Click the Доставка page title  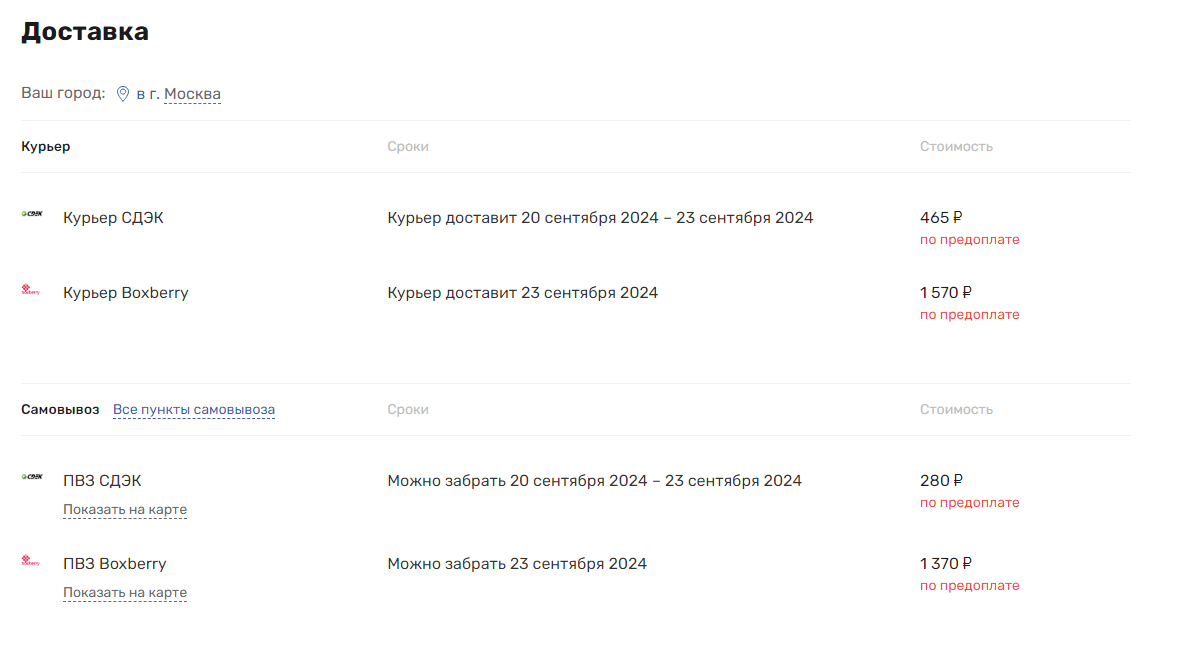coord(85,32)
